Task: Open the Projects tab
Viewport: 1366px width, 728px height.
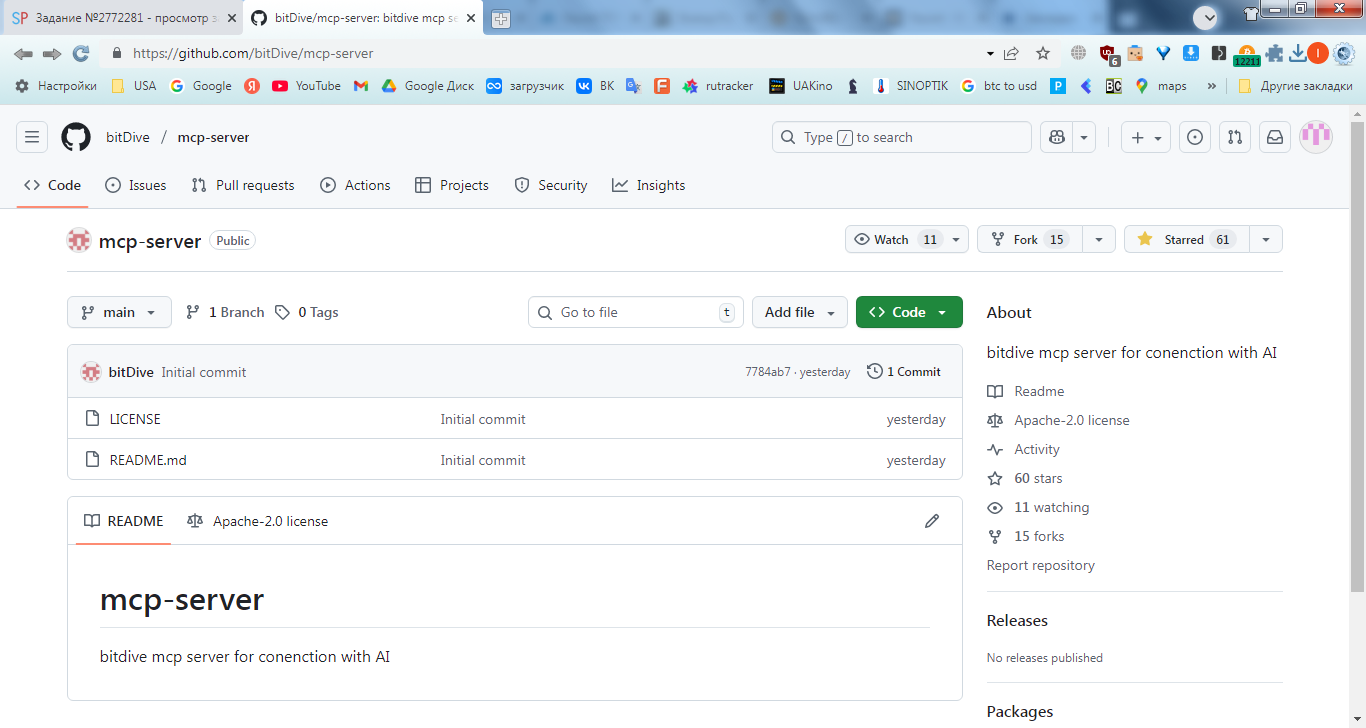Action: point(452,185)
